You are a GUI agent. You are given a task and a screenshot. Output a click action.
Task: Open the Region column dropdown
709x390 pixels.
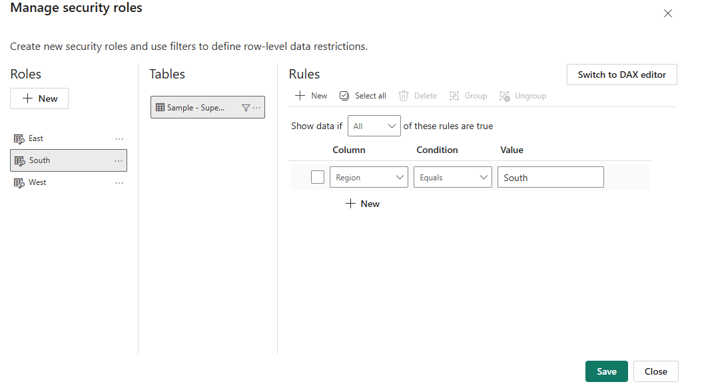click(369, 177)
